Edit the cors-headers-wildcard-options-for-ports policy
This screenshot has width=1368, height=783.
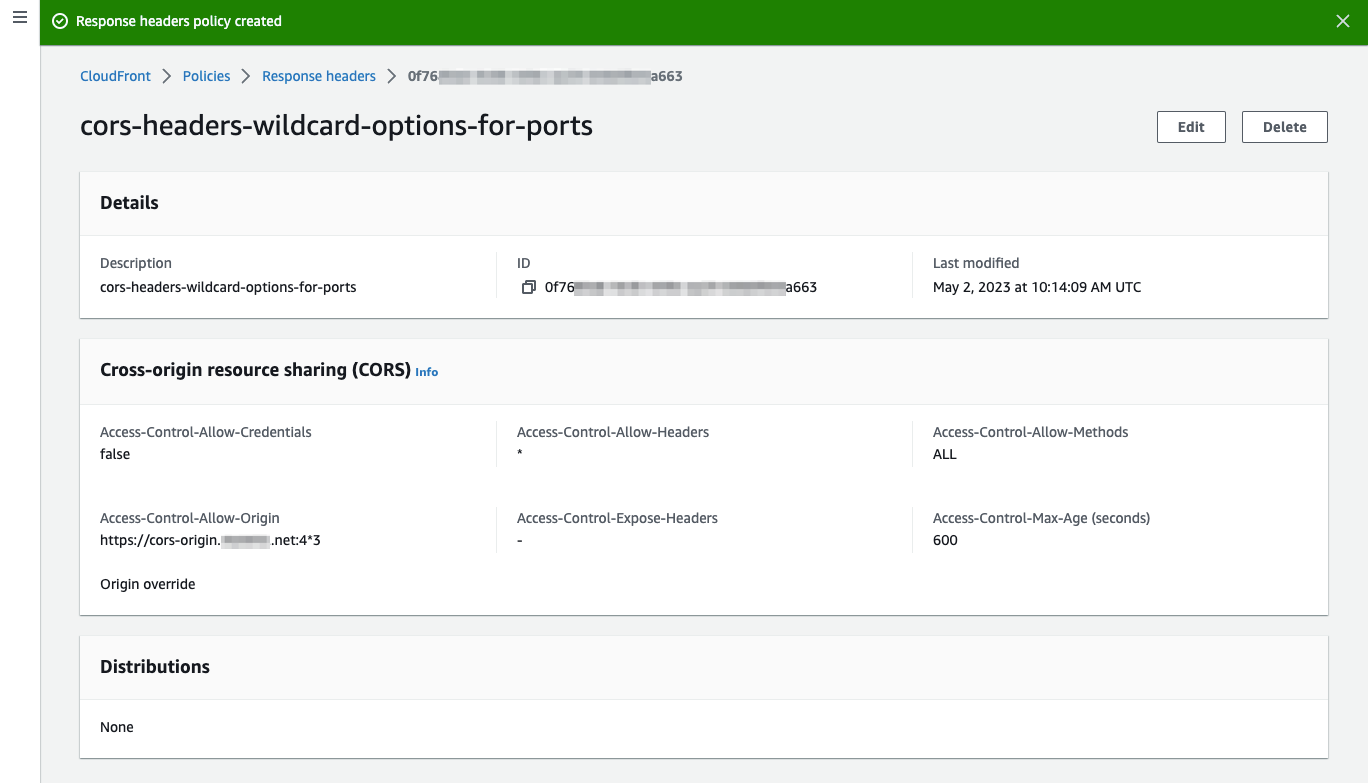click(x=1190, y=126)
